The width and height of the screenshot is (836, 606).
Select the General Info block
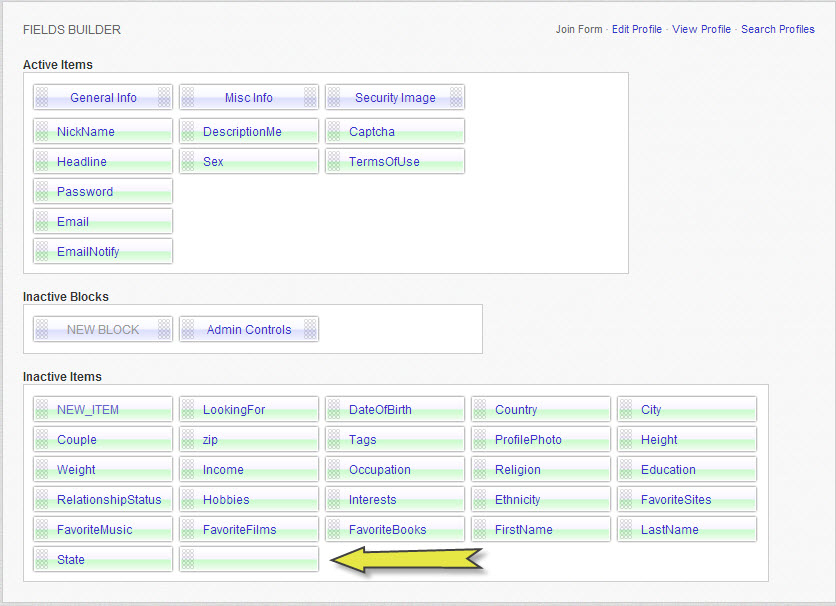(x=103, y=98)
